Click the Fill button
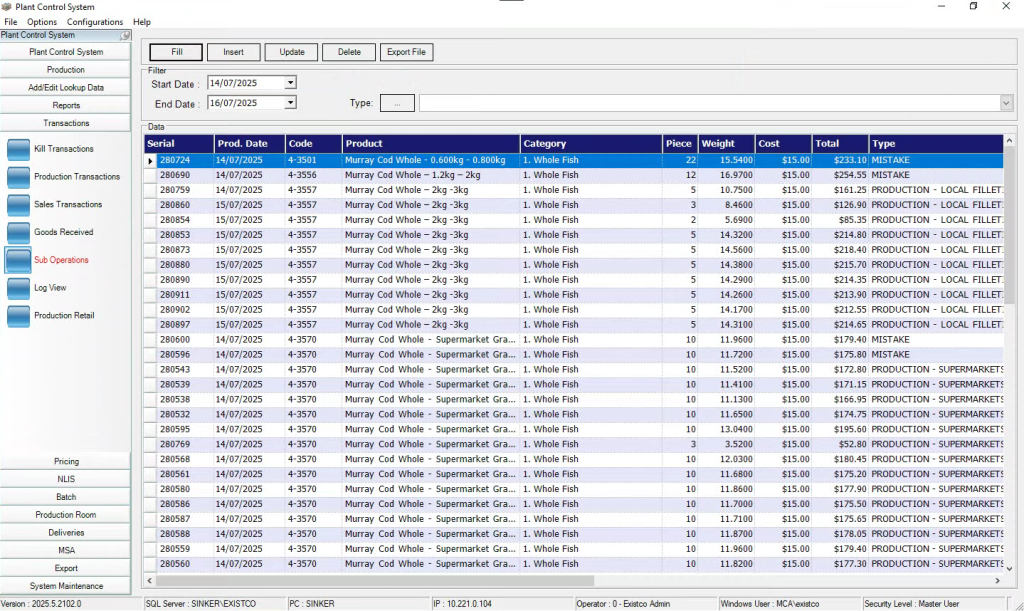Viewport: 1024px width, 611px height. click(x=176, y=52)
